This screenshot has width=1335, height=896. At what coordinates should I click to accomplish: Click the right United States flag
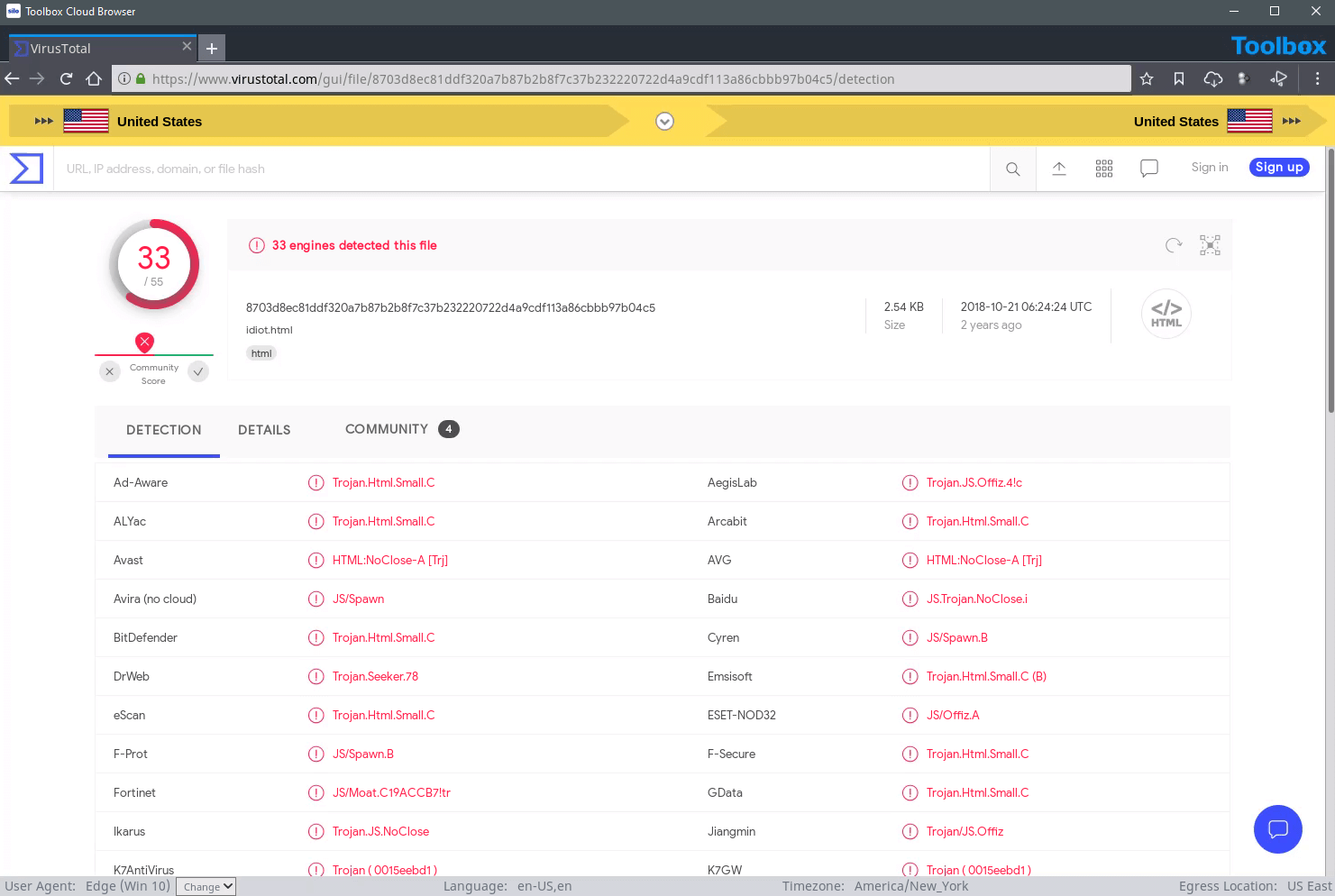pyautogui.click(x=1250, y=121)
